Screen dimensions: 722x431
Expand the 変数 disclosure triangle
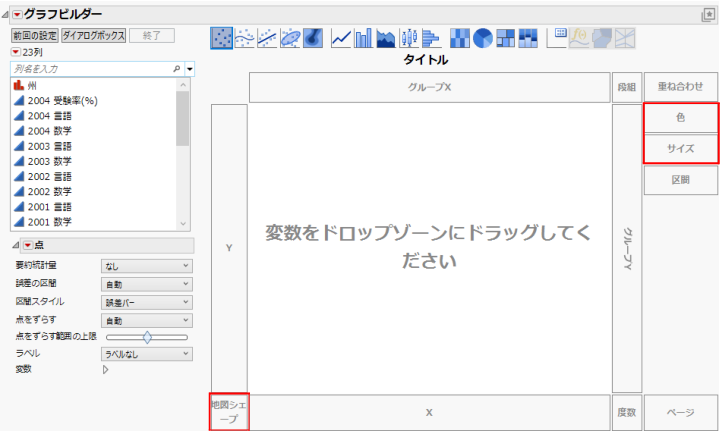105,369
